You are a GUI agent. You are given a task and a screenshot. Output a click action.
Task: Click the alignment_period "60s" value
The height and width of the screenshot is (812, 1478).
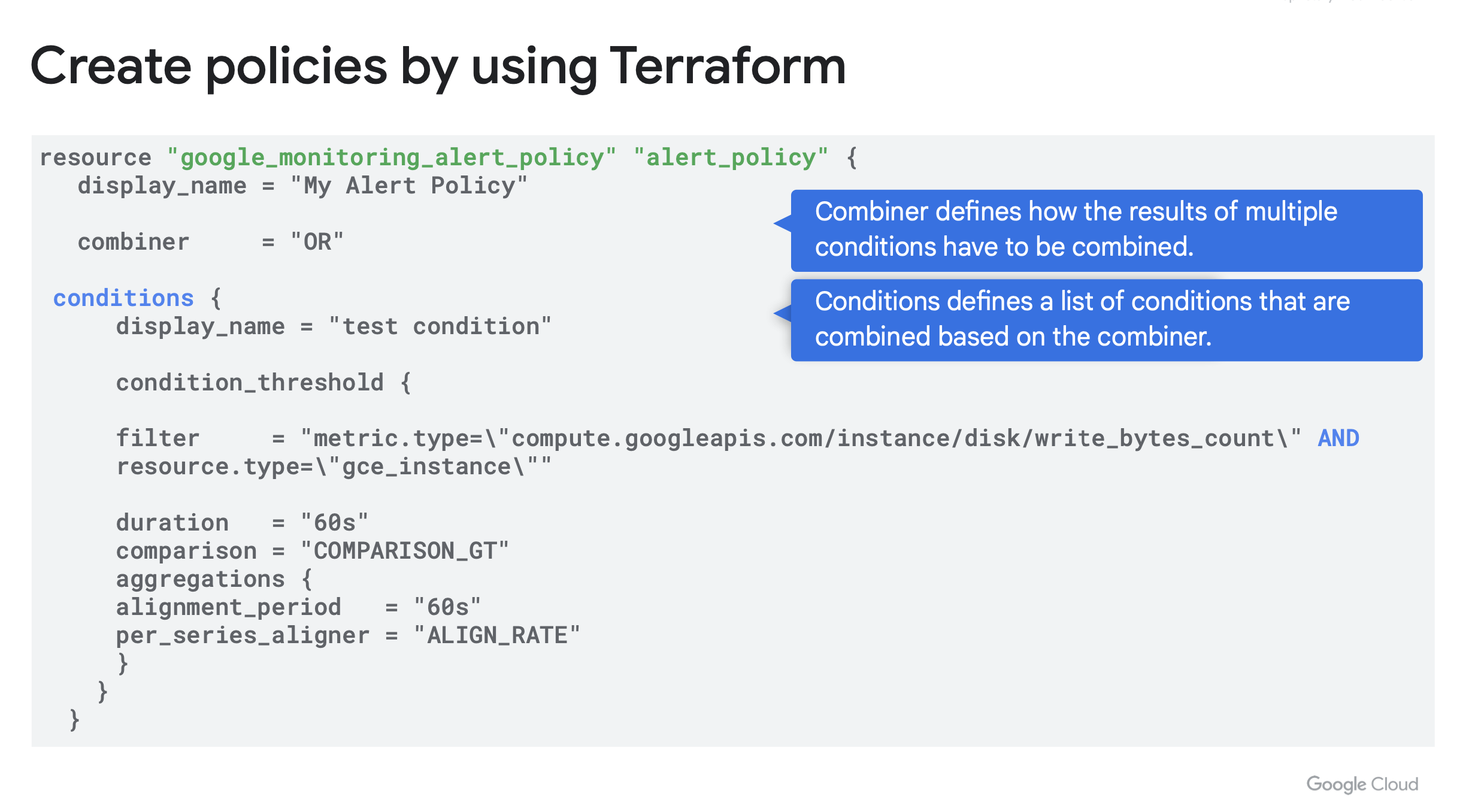(447, 607)
